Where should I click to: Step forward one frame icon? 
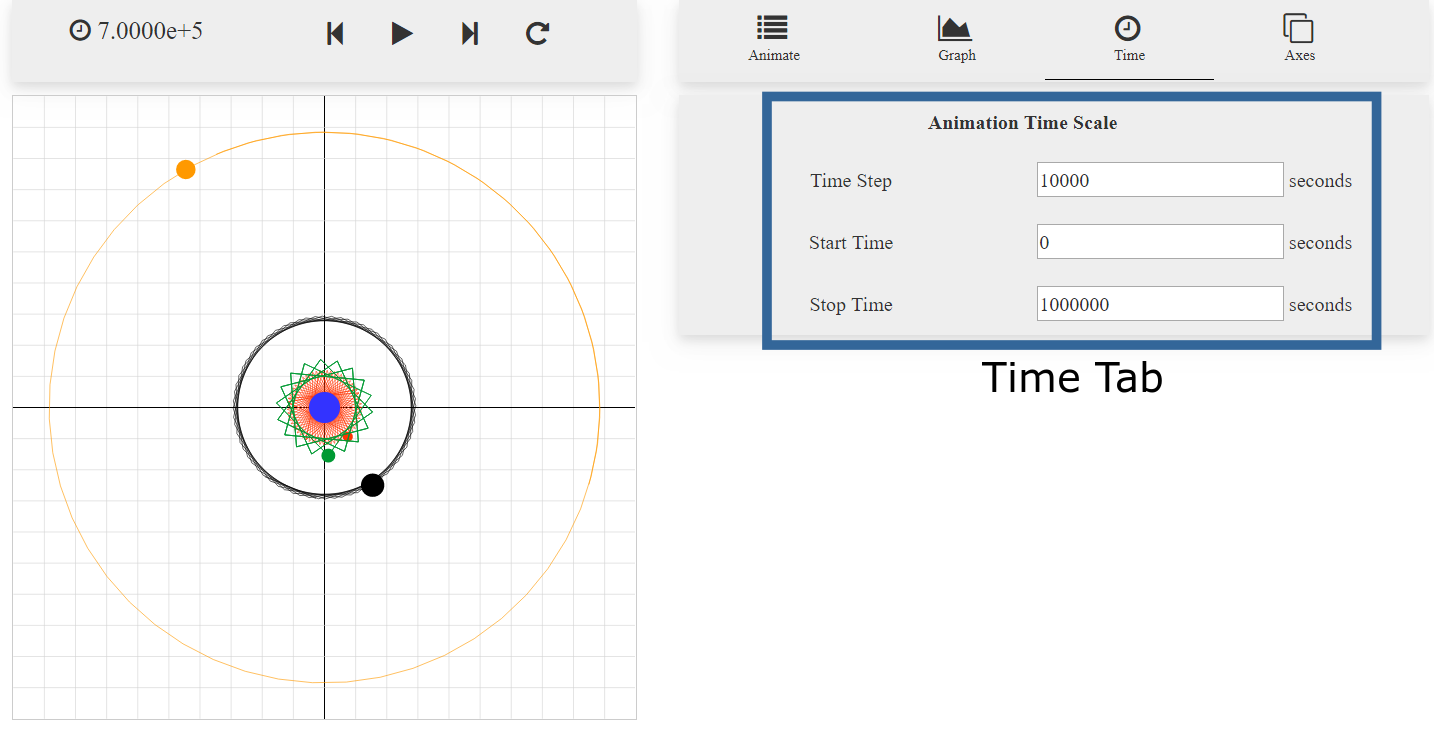(469, 34)
